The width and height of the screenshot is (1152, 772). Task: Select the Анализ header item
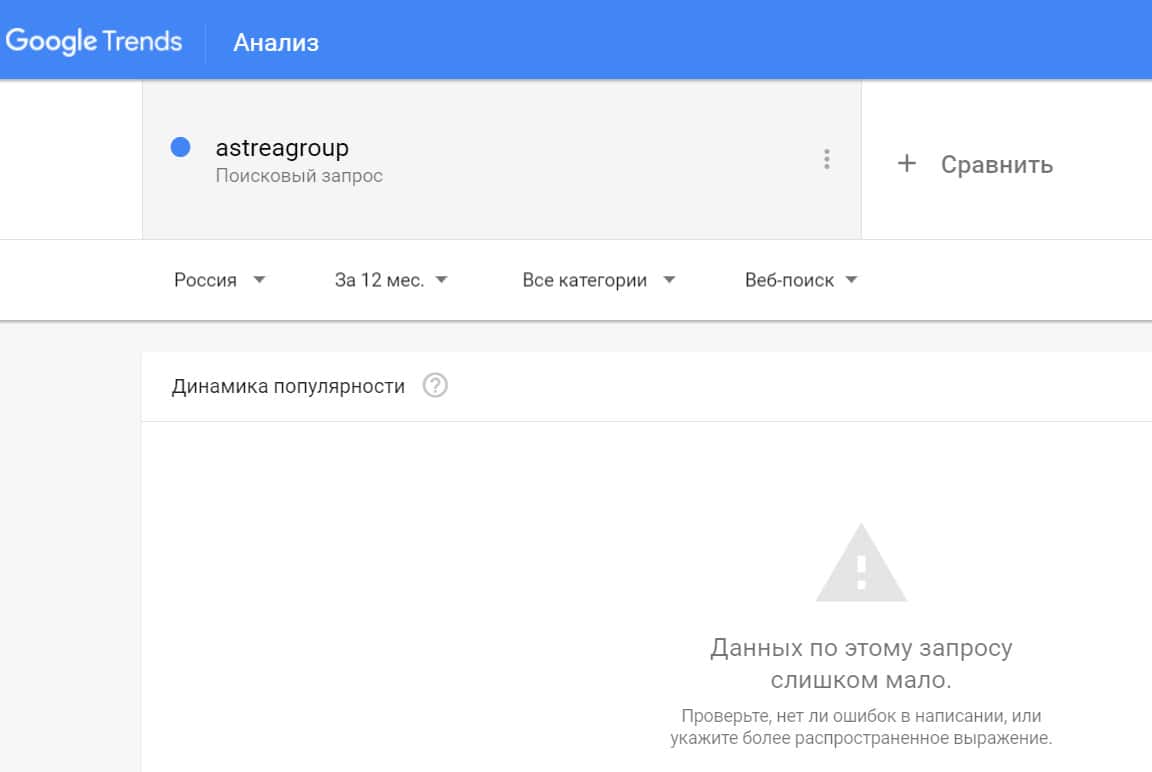(276, 43)
